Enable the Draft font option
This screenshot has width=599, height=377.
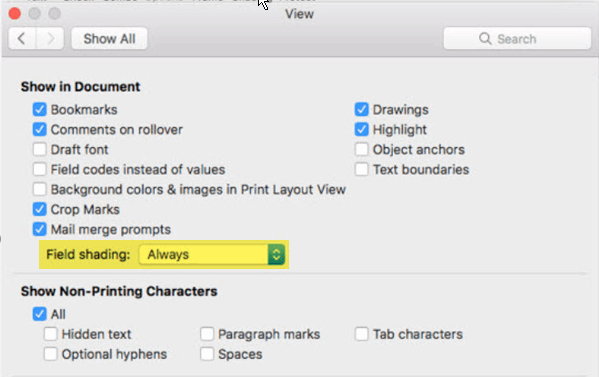[39, 149]
